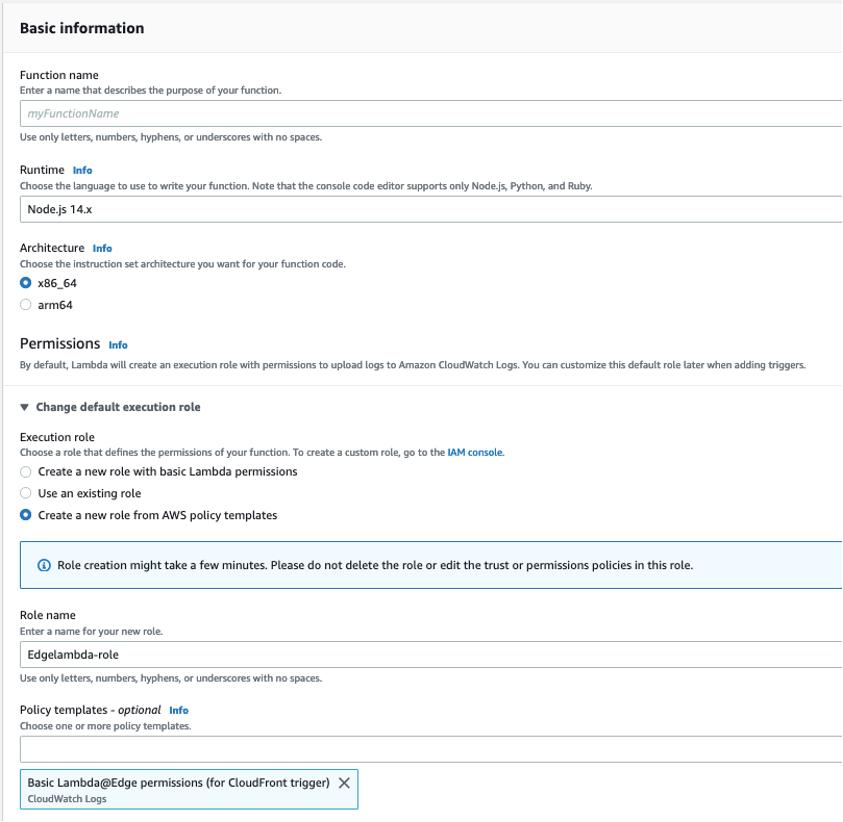
Task: Choose Create a new role with basic Lambda permissions
Action: [x=25, y=471]
